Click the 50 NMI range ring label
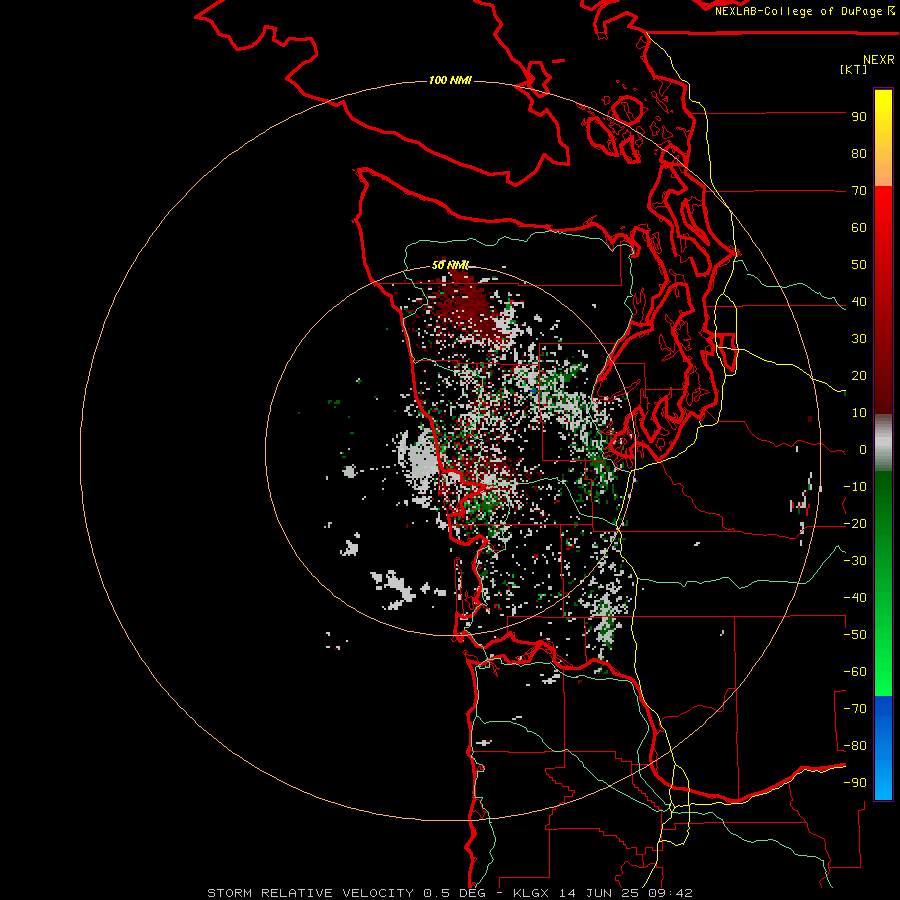 coord(450,265)
